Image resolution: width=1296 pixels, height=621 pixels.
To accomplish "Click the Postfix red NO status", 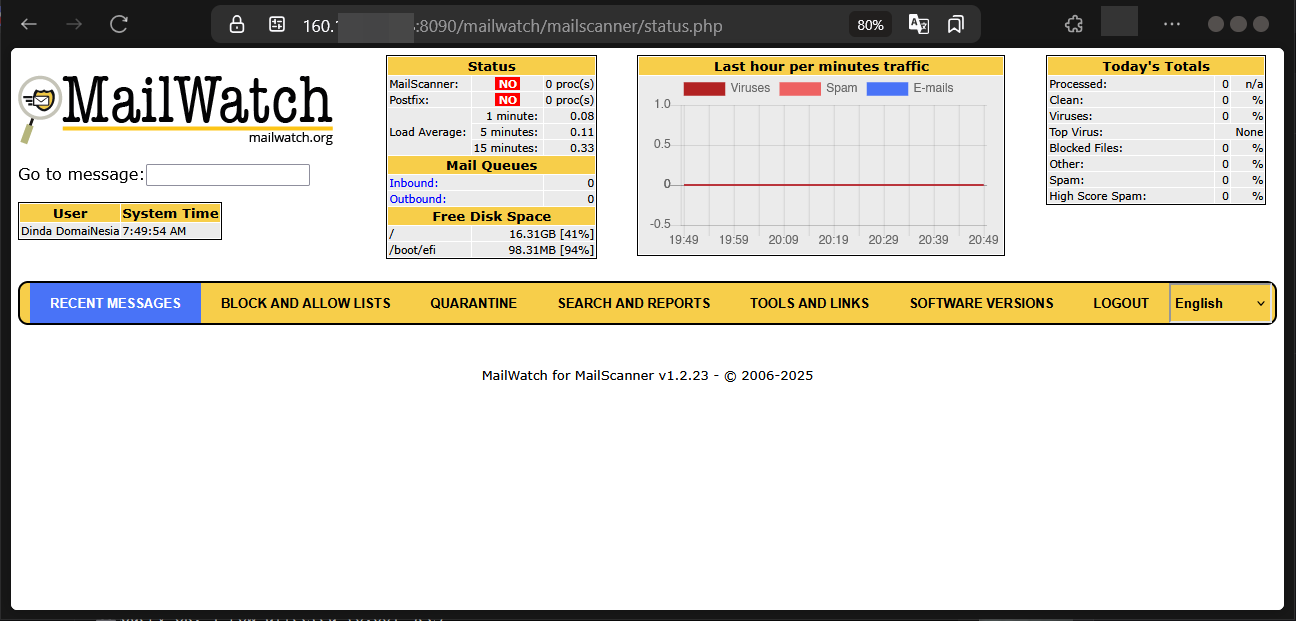I will pos(508,100).
